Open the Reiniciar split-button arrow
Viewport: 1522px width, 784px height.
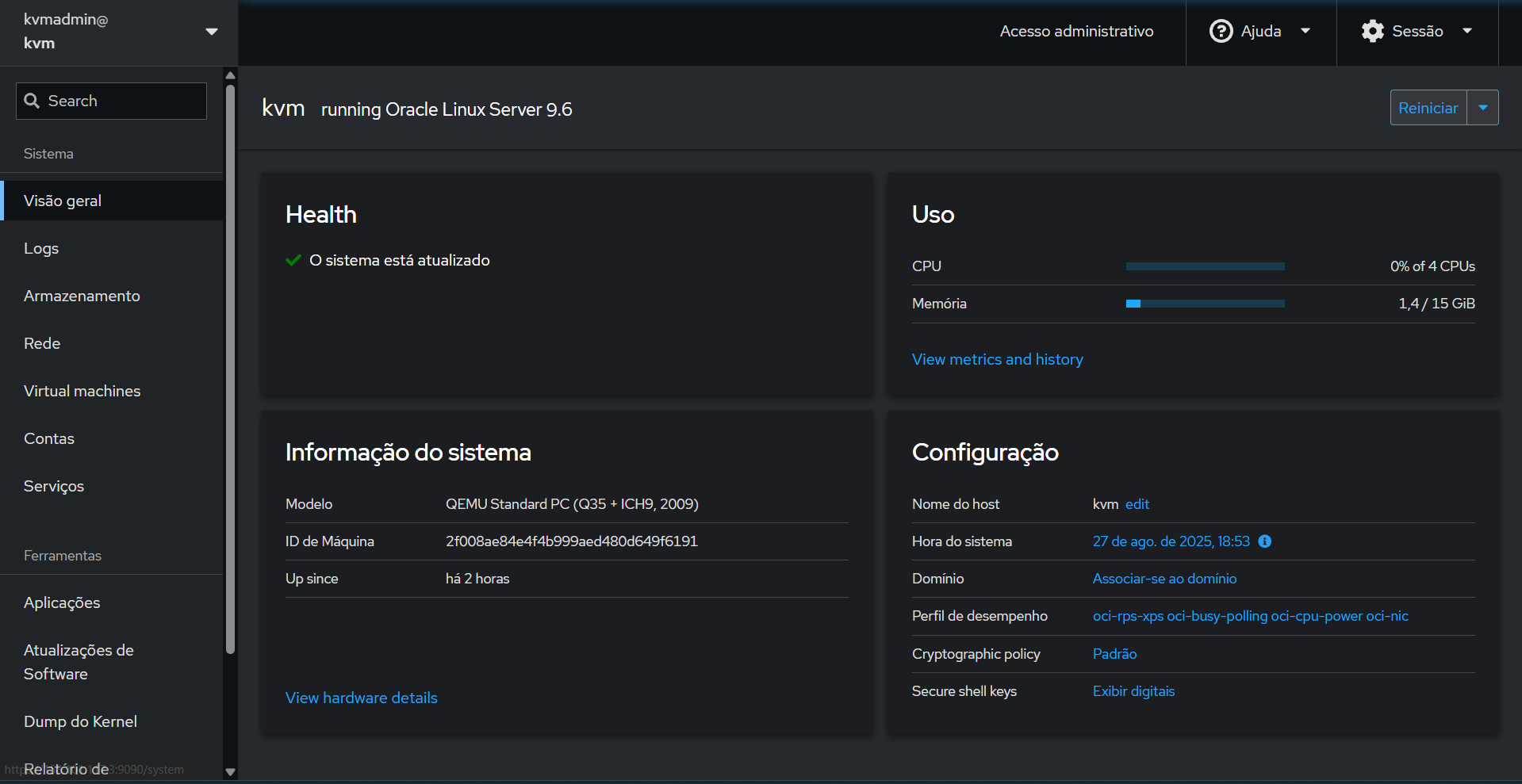click(x=1483, y=108)
